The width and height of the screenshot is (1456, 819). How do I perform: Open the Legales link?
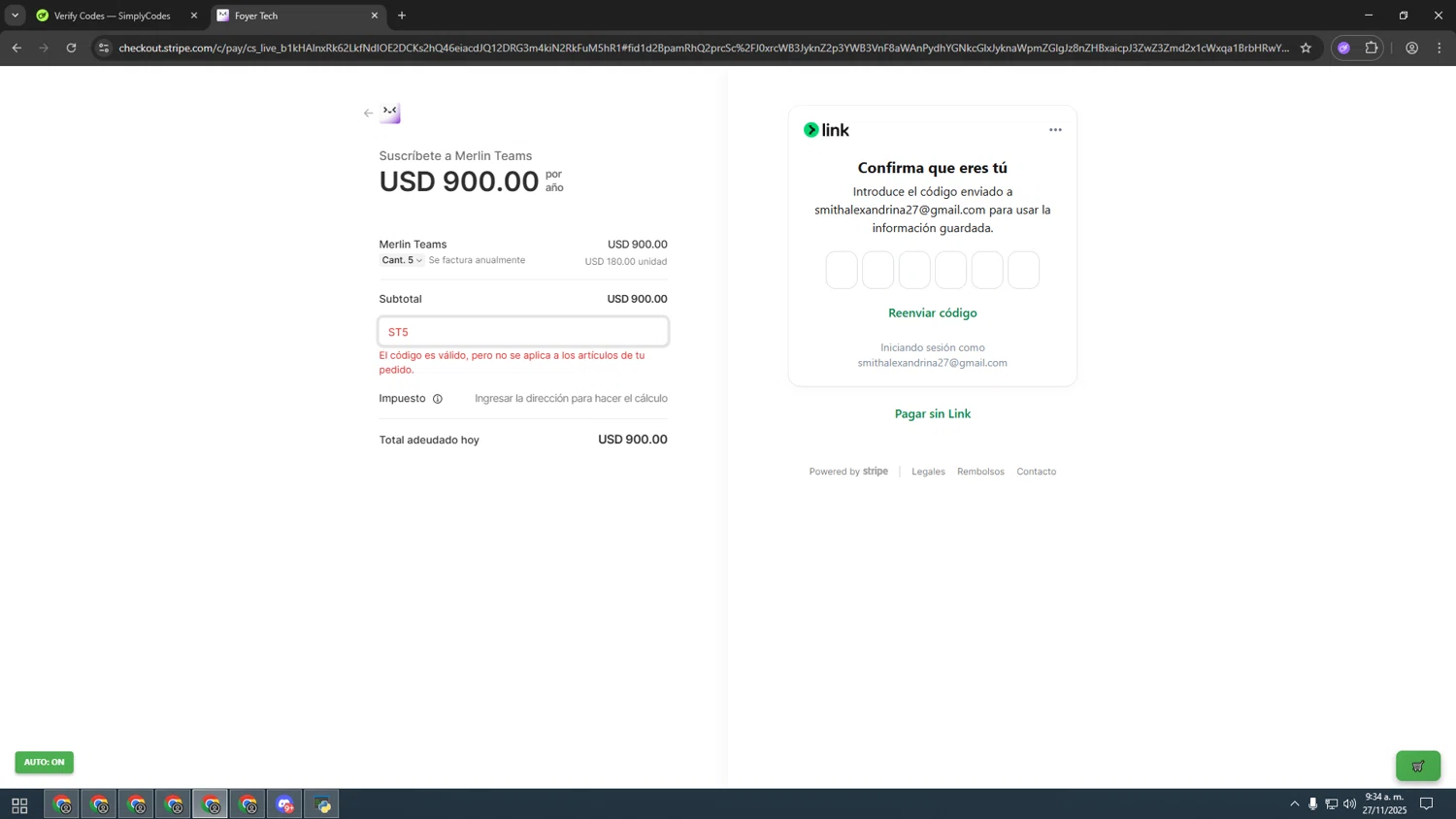point(928,472)
